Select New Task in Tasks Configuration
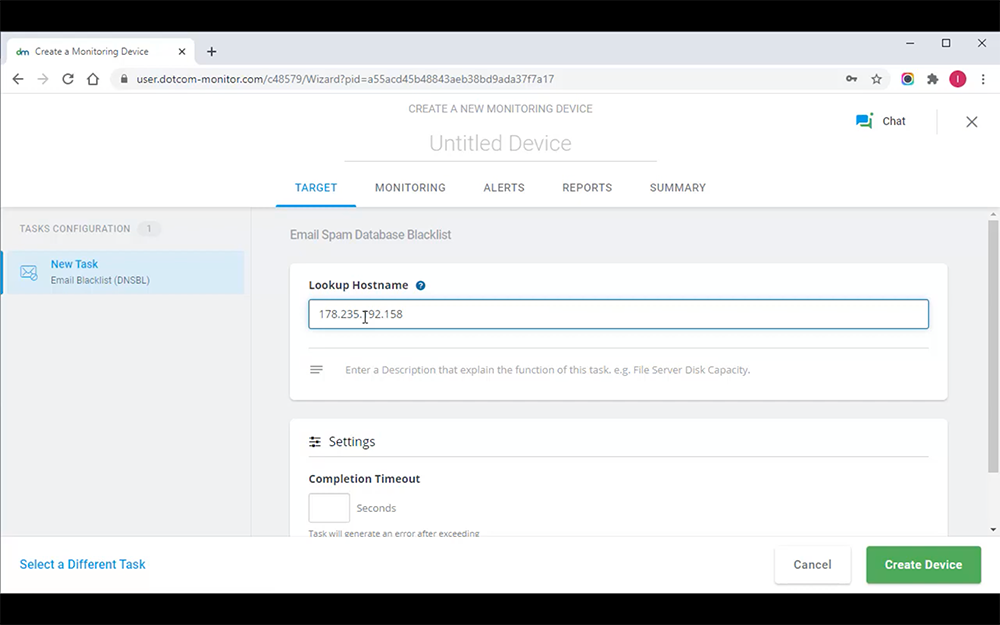 click(75, 263)
